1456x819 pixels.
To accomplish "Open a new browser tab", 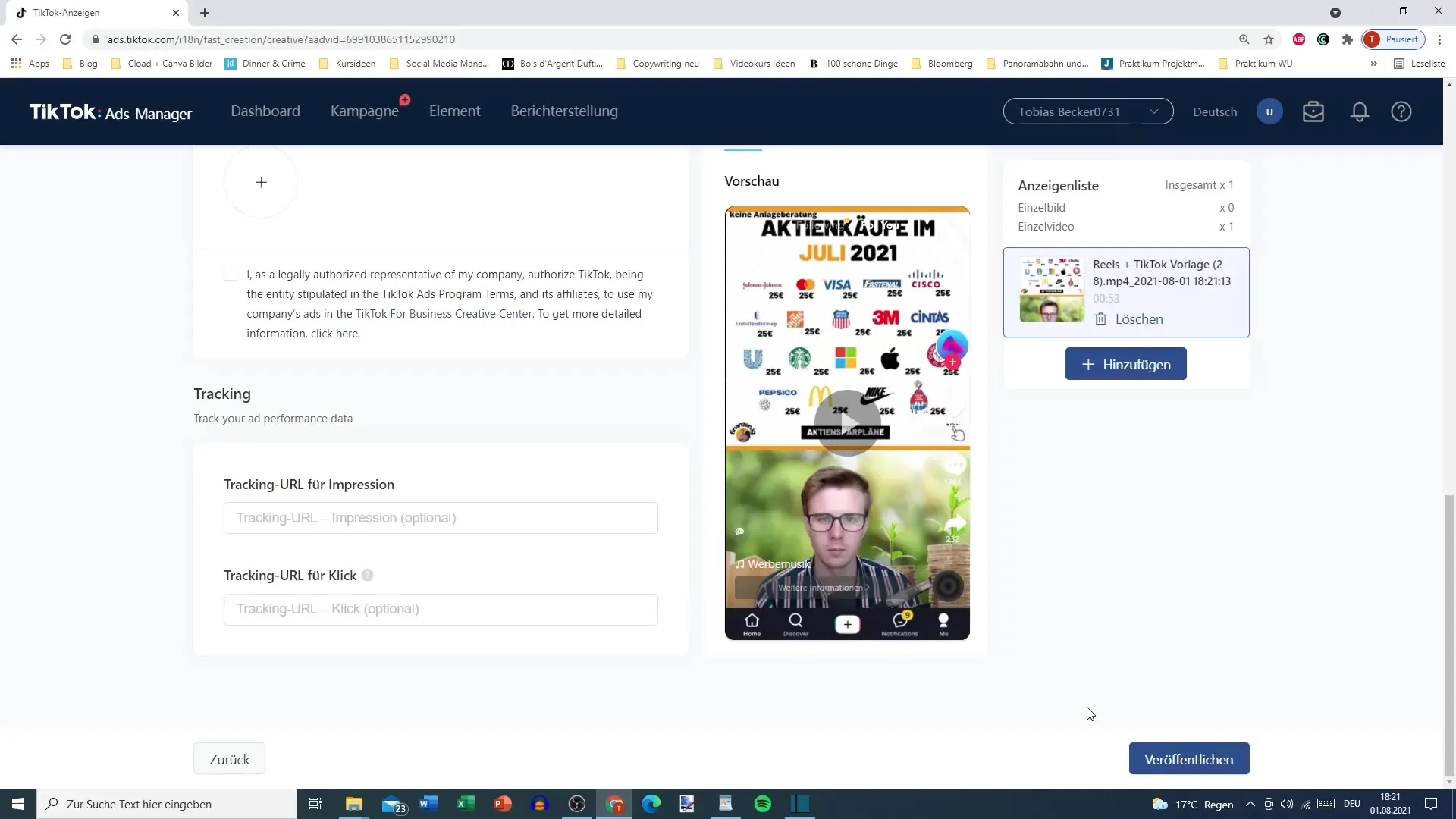I will [x=205, y=13].
